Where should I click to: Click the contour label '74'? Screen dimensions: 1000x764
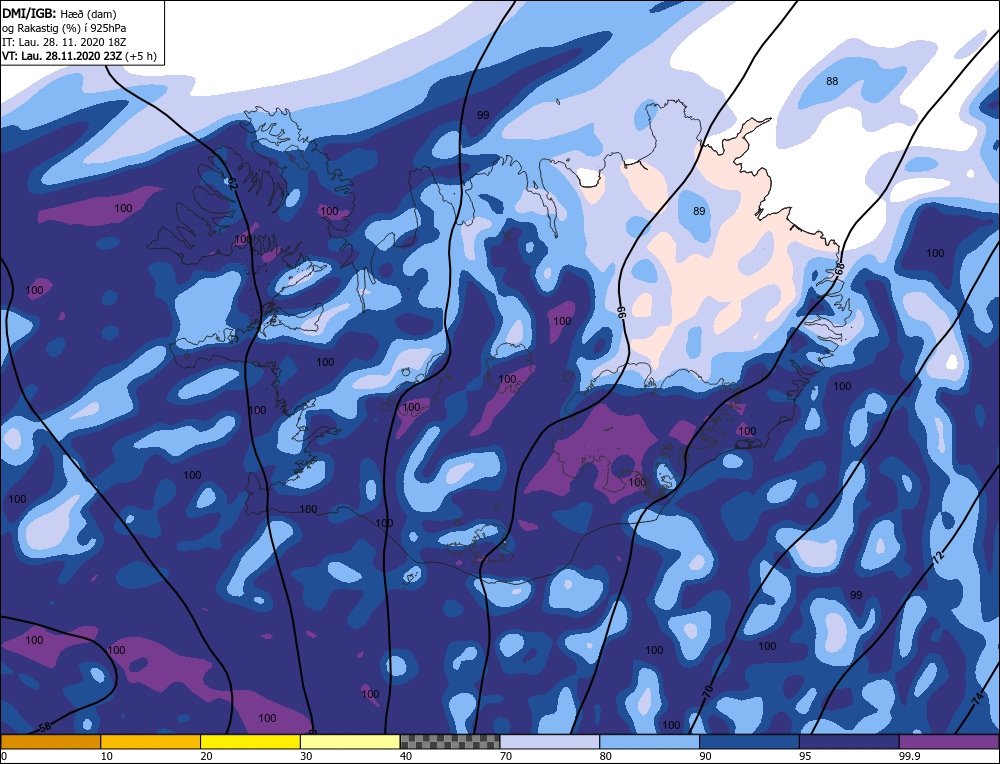pos(977,699)
